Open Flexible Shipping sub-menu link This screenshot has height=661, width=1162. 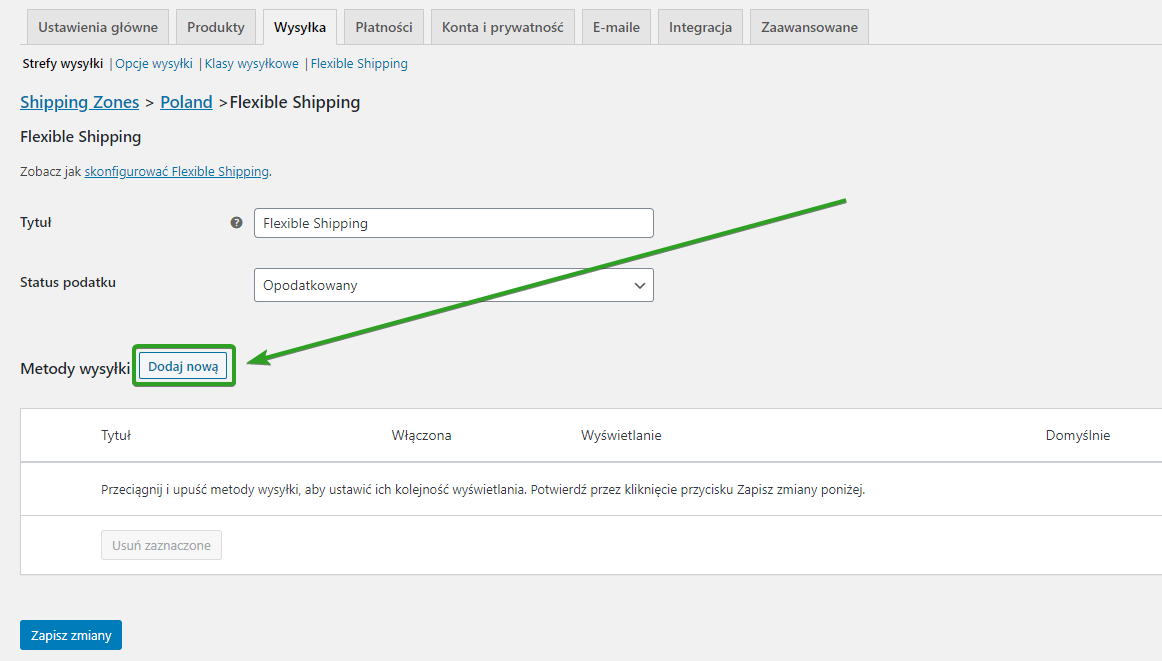[x=359, y=64]
